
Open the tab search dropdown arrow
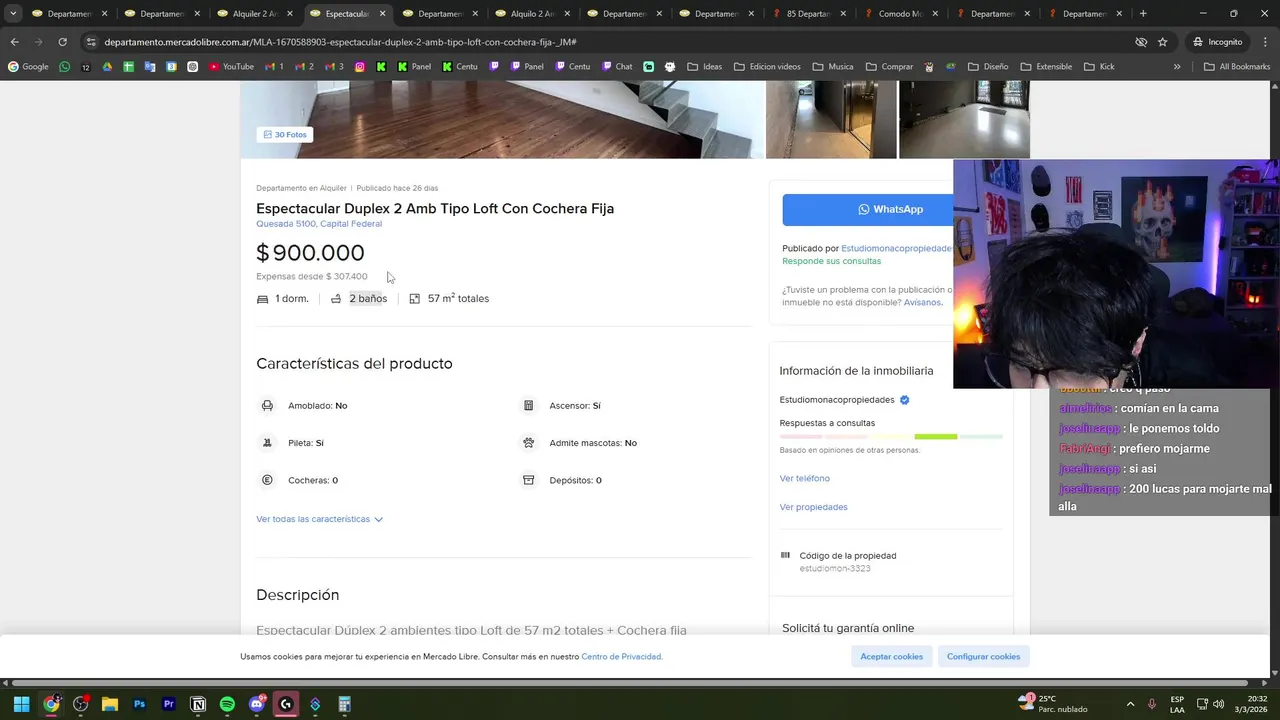13,14
